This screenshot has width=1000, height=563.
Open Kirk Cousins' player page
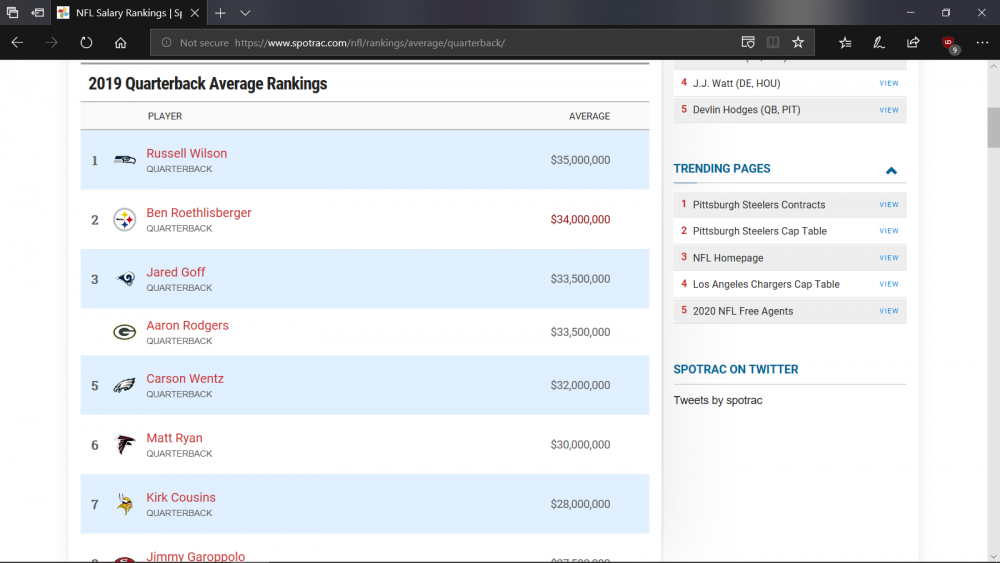[x=180, y=497]
